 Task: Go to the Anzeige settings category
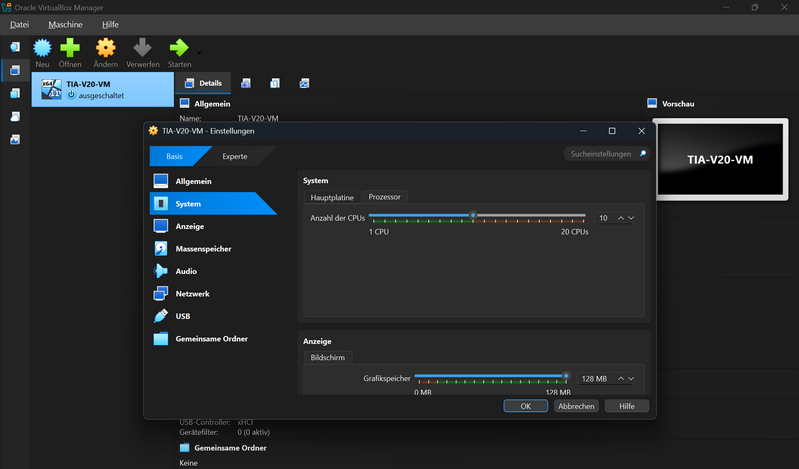click(x=189, y=226)
